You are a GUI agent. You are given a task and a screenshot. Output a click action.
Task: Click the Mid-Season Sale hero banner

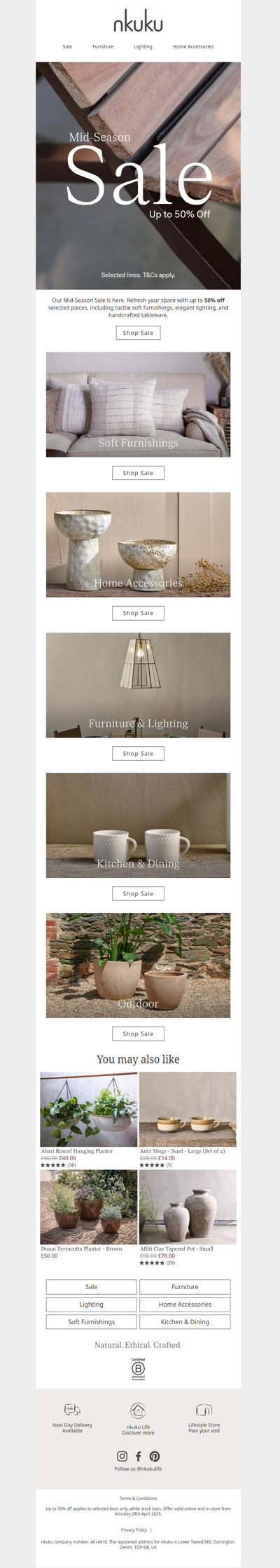(x=138, y=175)
